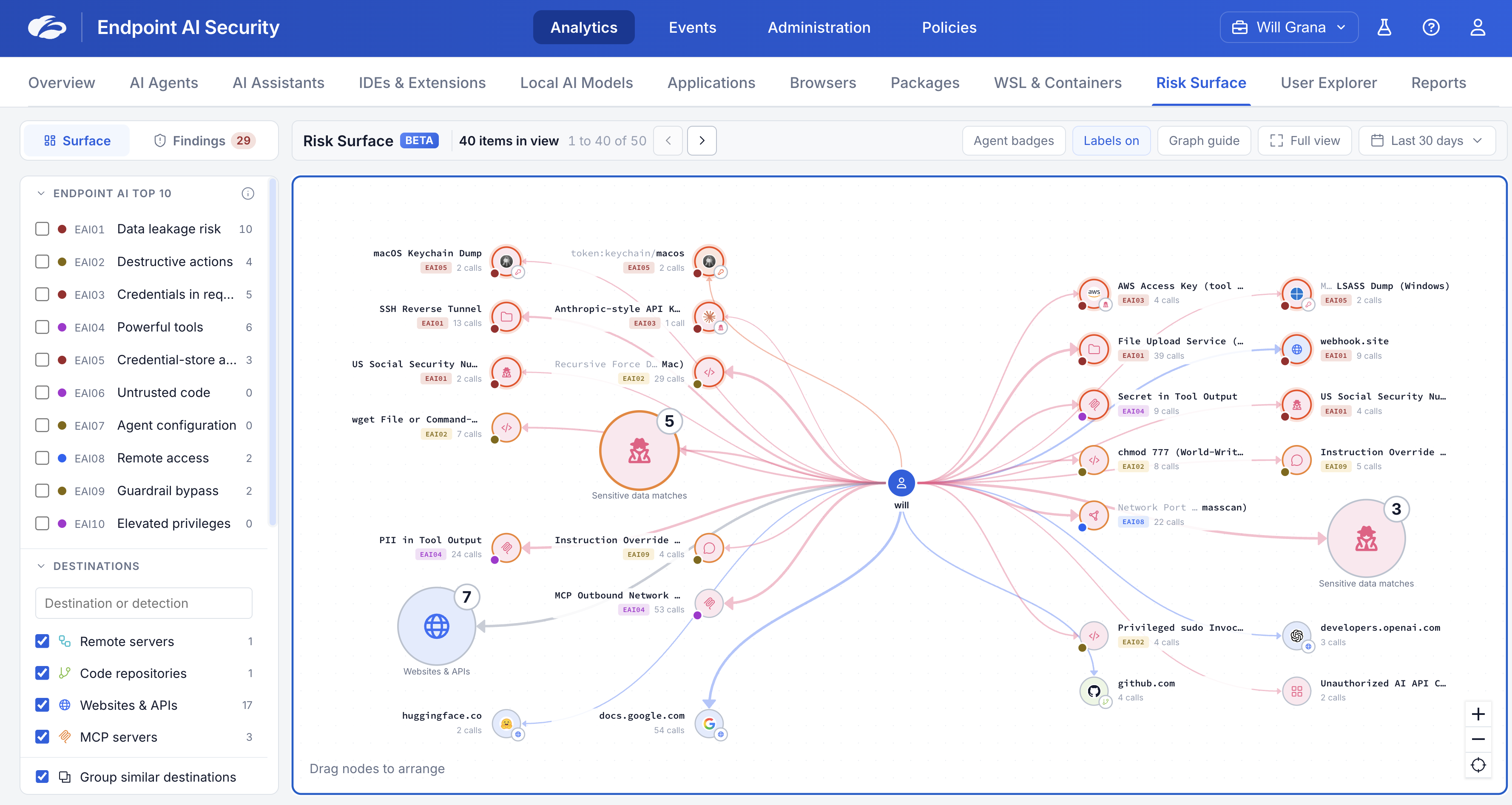The width and height of the screenshot is (1512, 805).
Task: Open the labs flask icon in header
Action: click(x=1384, y=27)
